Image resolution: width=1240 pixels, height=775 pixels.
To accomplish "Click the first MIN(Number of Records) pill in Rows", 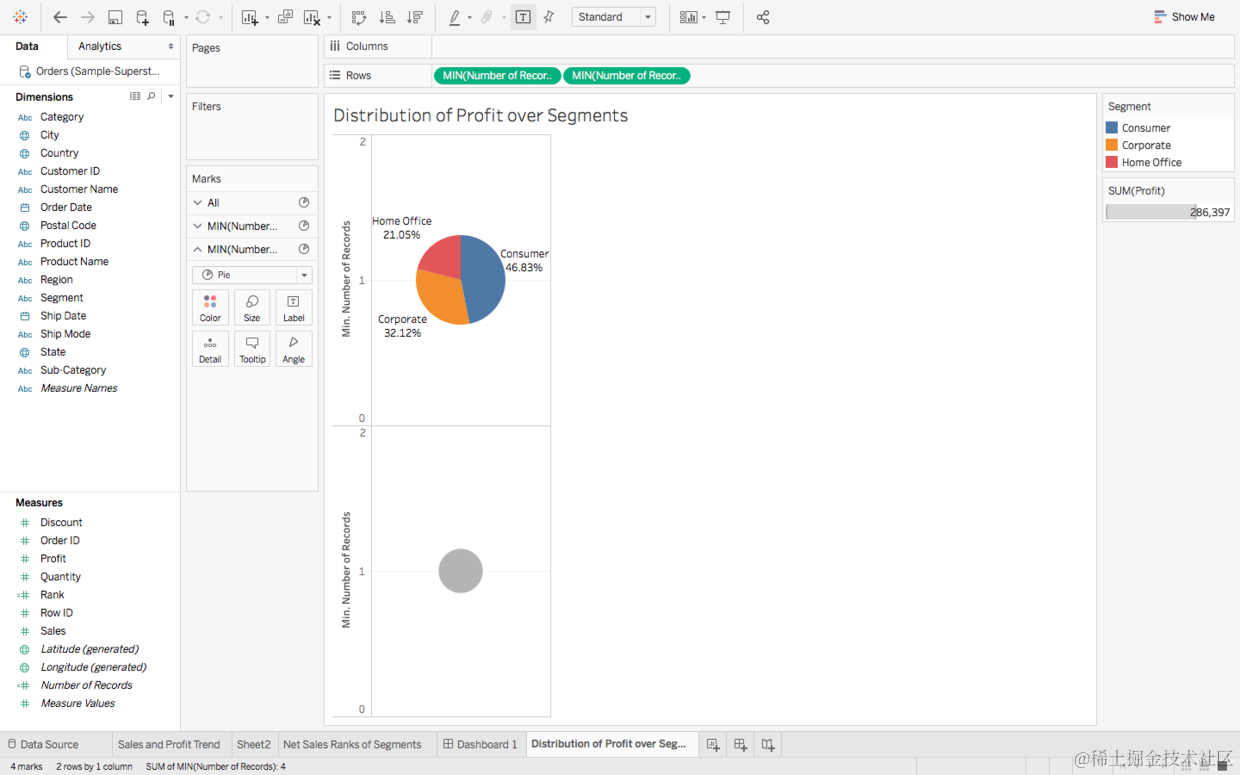I will [x=497, y=76].
